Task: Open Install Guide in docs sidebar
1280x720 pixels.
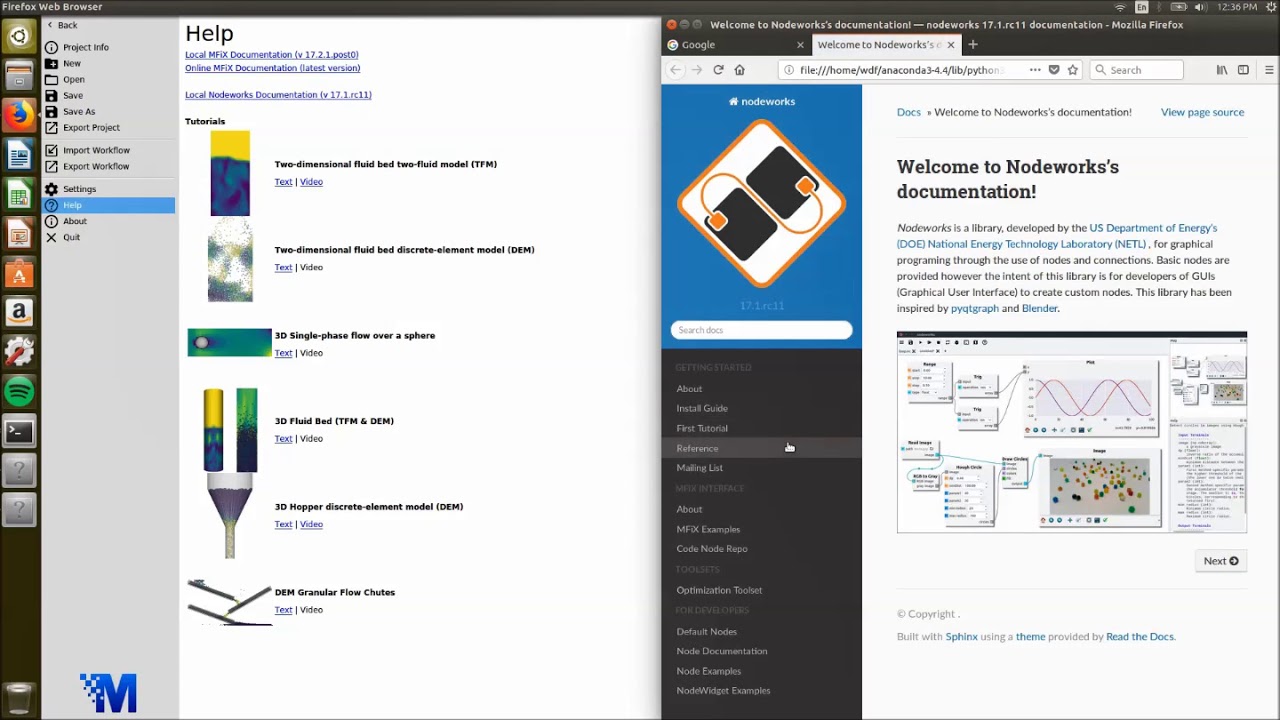Action: [x=702, y=408]
